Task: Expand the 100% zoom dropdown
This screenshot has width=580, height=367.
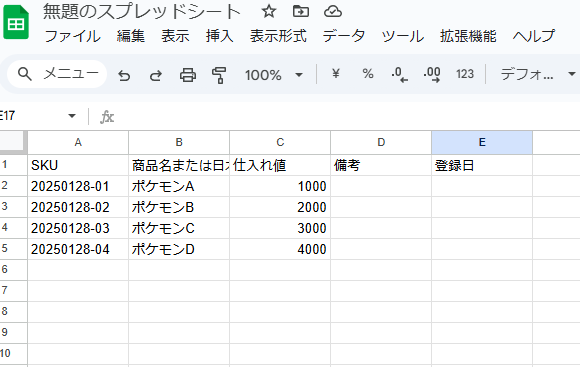Action: [x=274, y=75]
